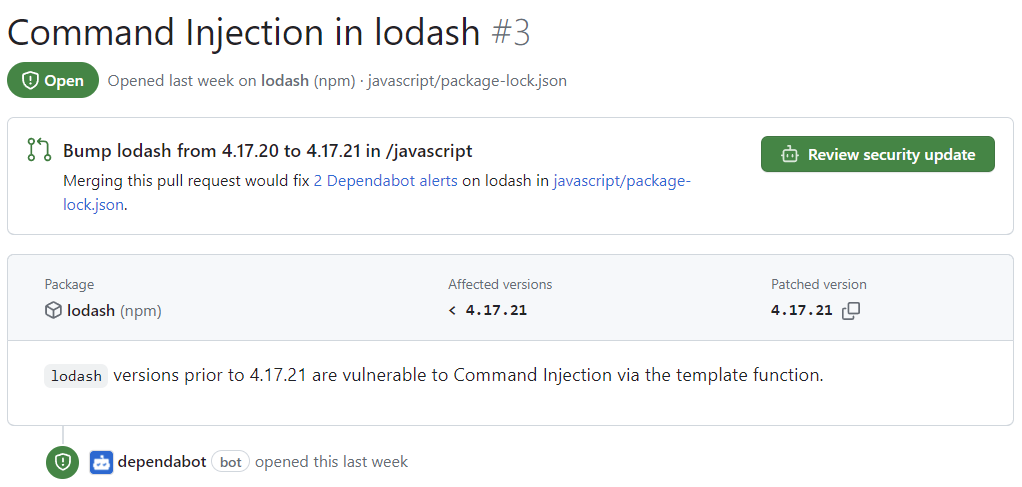The height and width of the screenshot is (487, 1022).
Task: Open javascript/package-lock.json link in description
Action: (620, 181)
